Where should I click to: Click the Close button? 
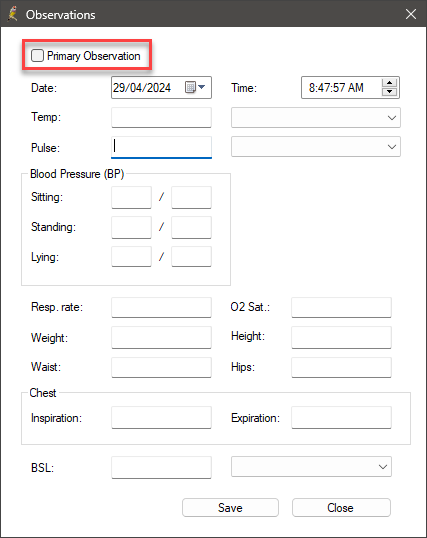[341, 507]
